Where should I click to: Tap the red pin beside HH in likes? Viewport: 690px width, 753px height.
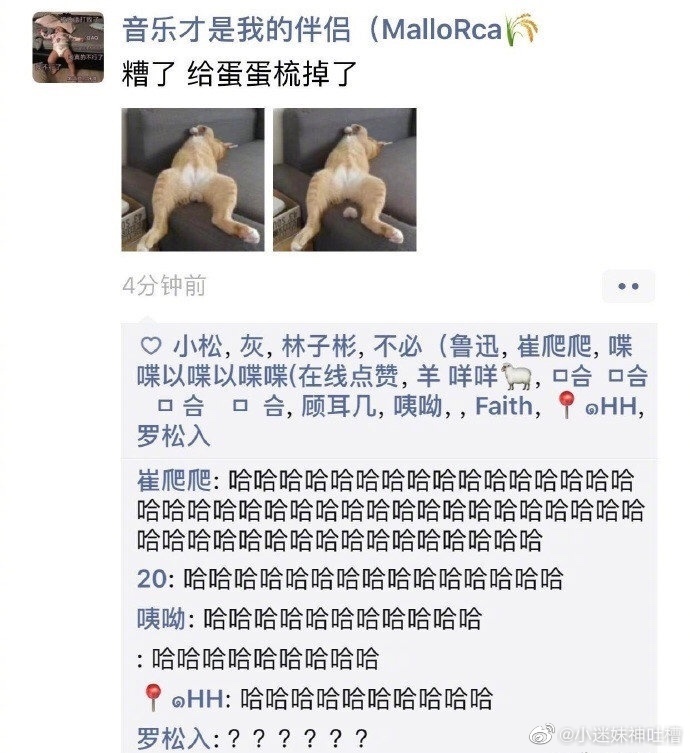click(x=567, y=404)
